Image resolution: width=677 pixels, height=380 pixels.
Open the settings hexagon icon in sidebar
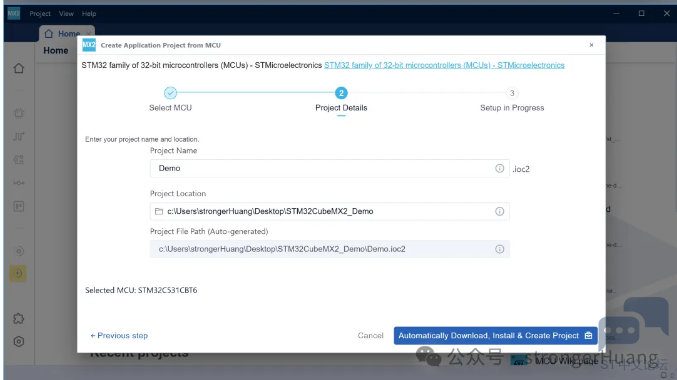click(x=19, y=342)
